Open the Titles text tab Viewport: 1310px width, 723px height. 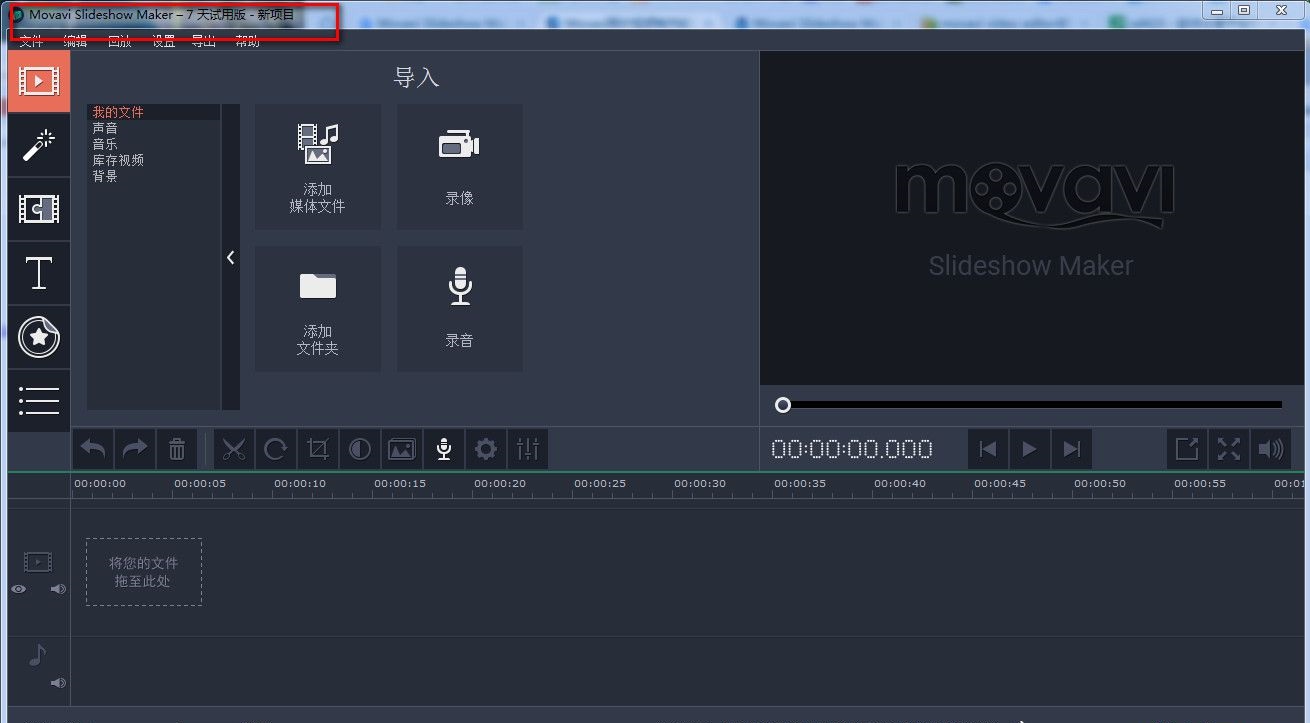(x=39, y=273)
